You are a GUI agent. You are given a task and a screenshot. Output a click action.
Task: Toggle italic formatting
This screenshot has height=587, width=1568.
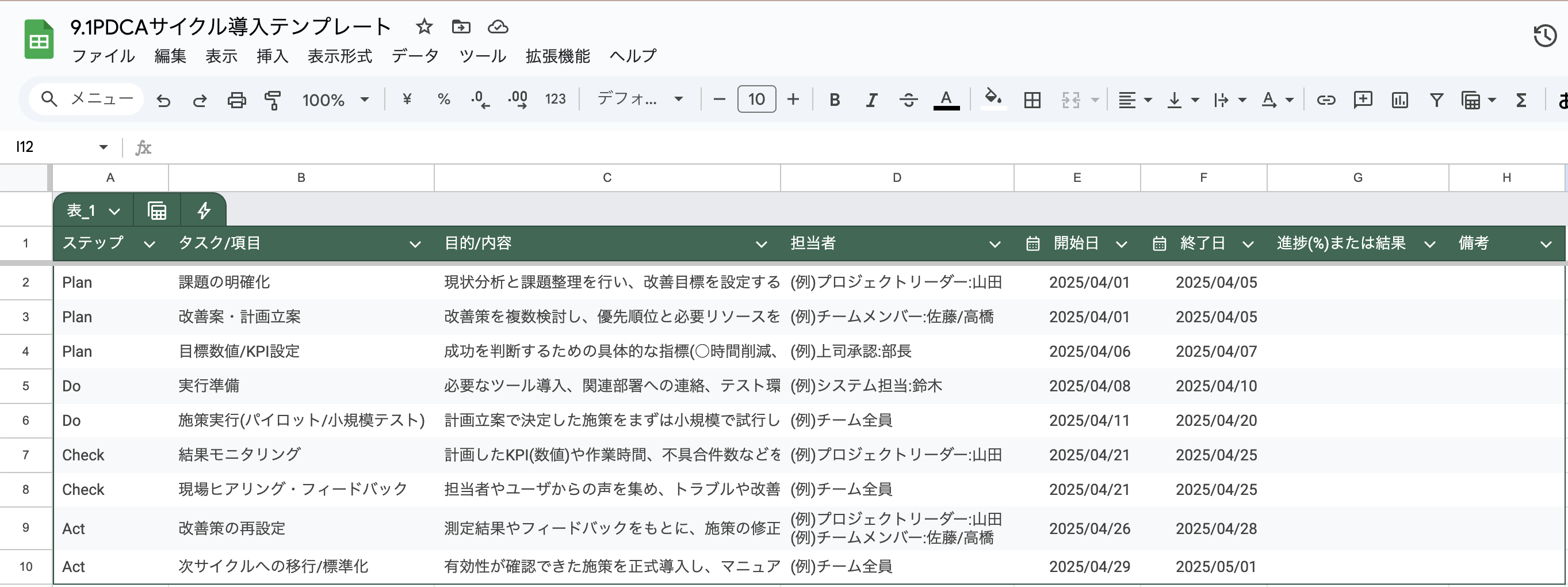(x=871, y=99)
